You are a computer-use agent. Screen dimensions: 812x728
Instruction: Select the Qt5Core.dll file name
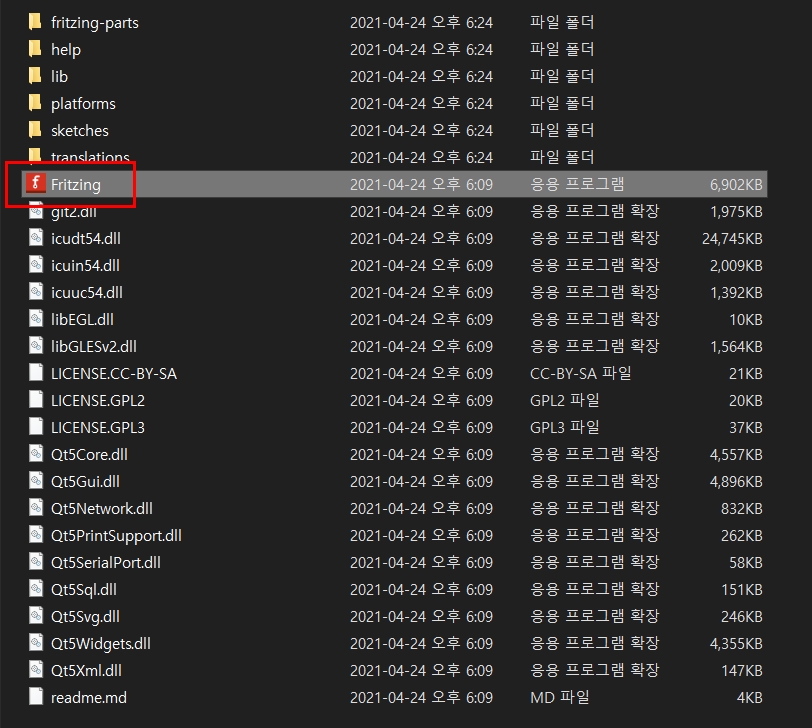[x=89, y=455]
